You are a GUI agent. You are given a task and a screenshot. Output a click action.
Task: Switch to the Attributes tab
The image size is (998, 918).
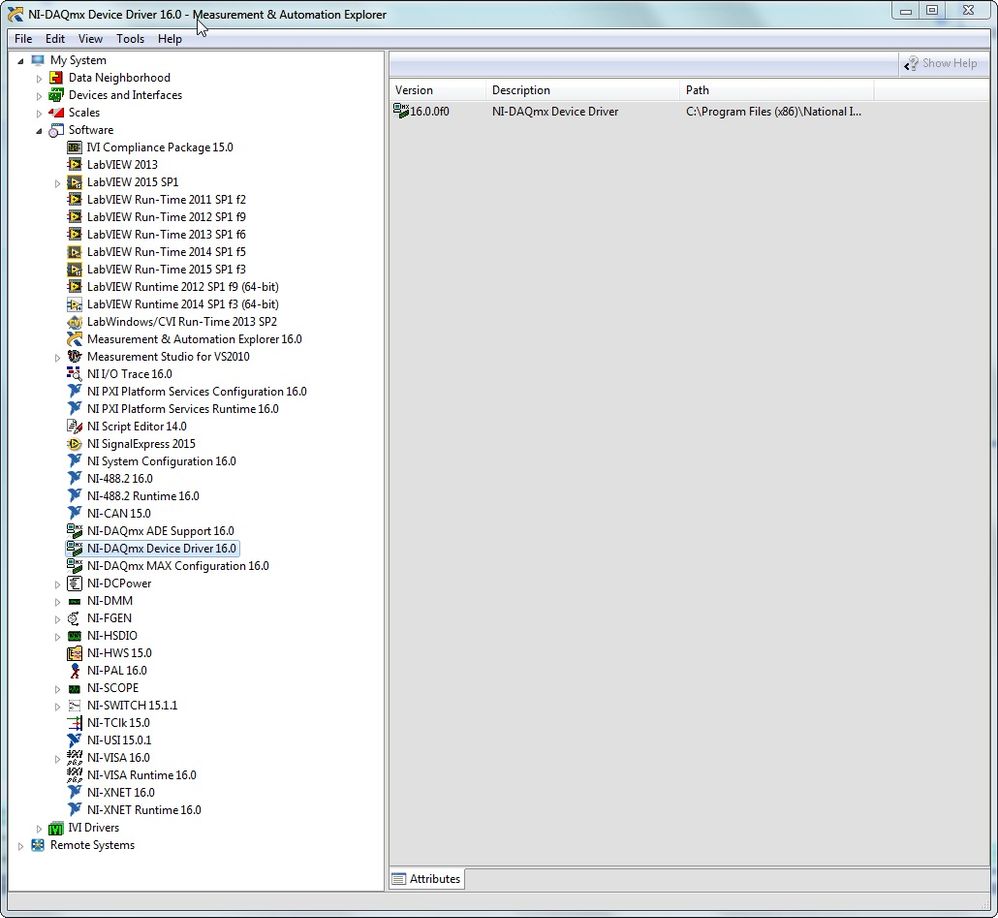point(427,879)
